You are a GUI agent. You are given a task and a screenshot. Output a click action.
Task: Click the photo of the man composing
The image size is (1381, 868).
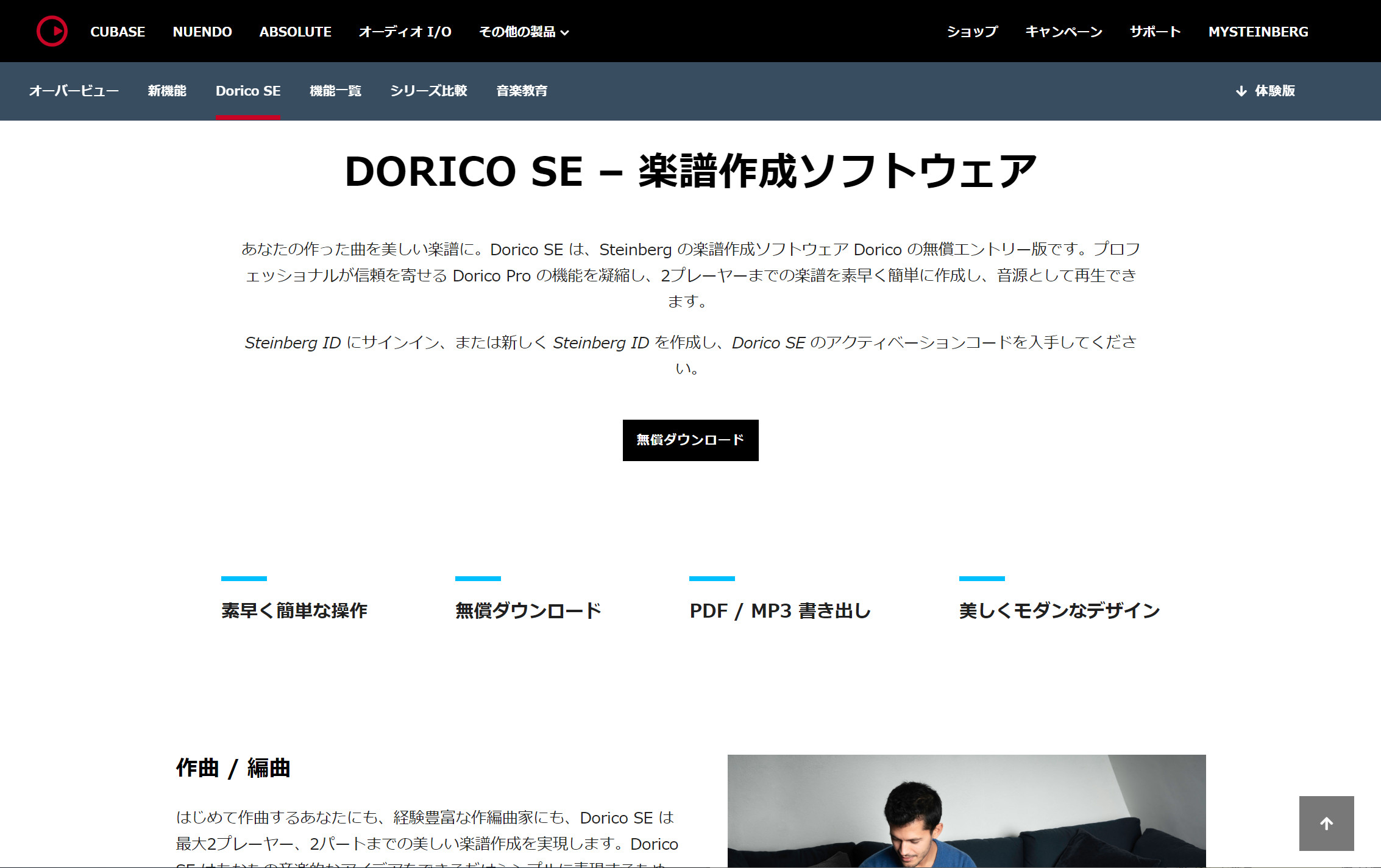(x=967, y=811)
